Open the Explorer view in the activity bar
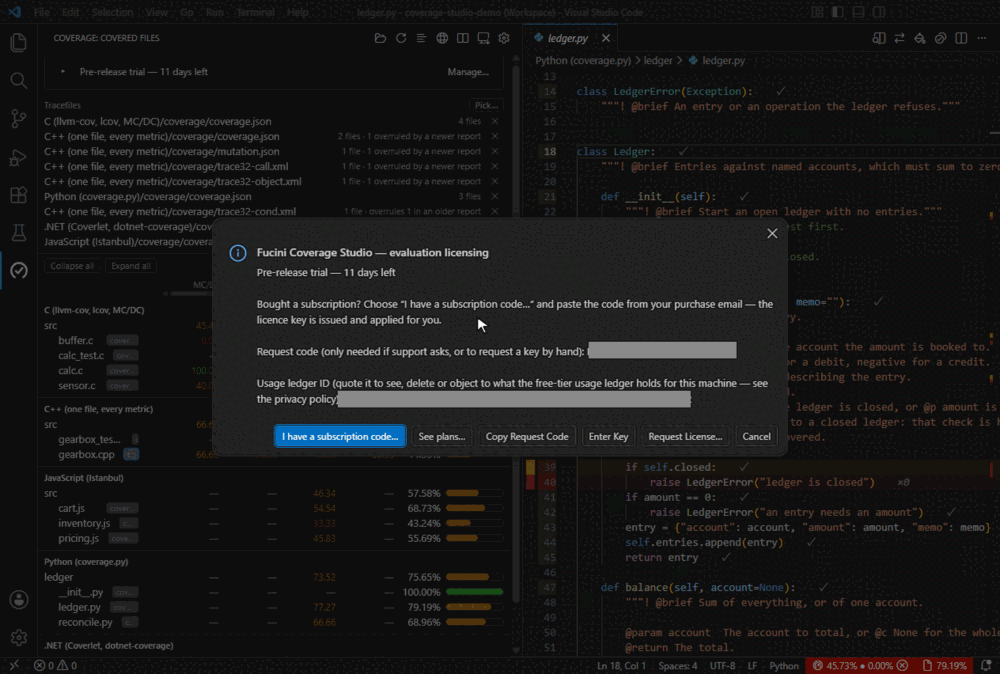Image resolution: width=1000 pixels, height=674 pixels. 18,42
